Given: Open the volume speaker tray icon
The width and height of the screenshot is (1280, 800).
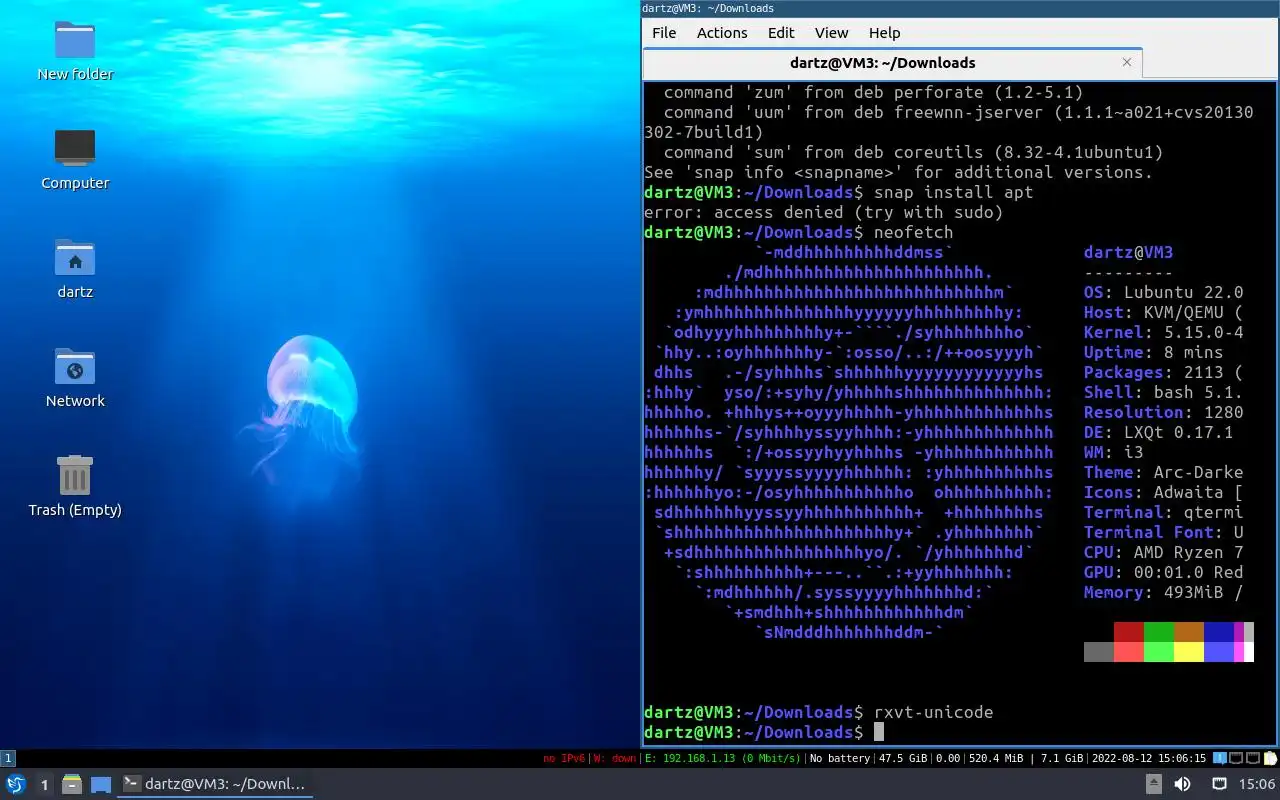Looking at the screenshot, I should tap(1182, 784).
